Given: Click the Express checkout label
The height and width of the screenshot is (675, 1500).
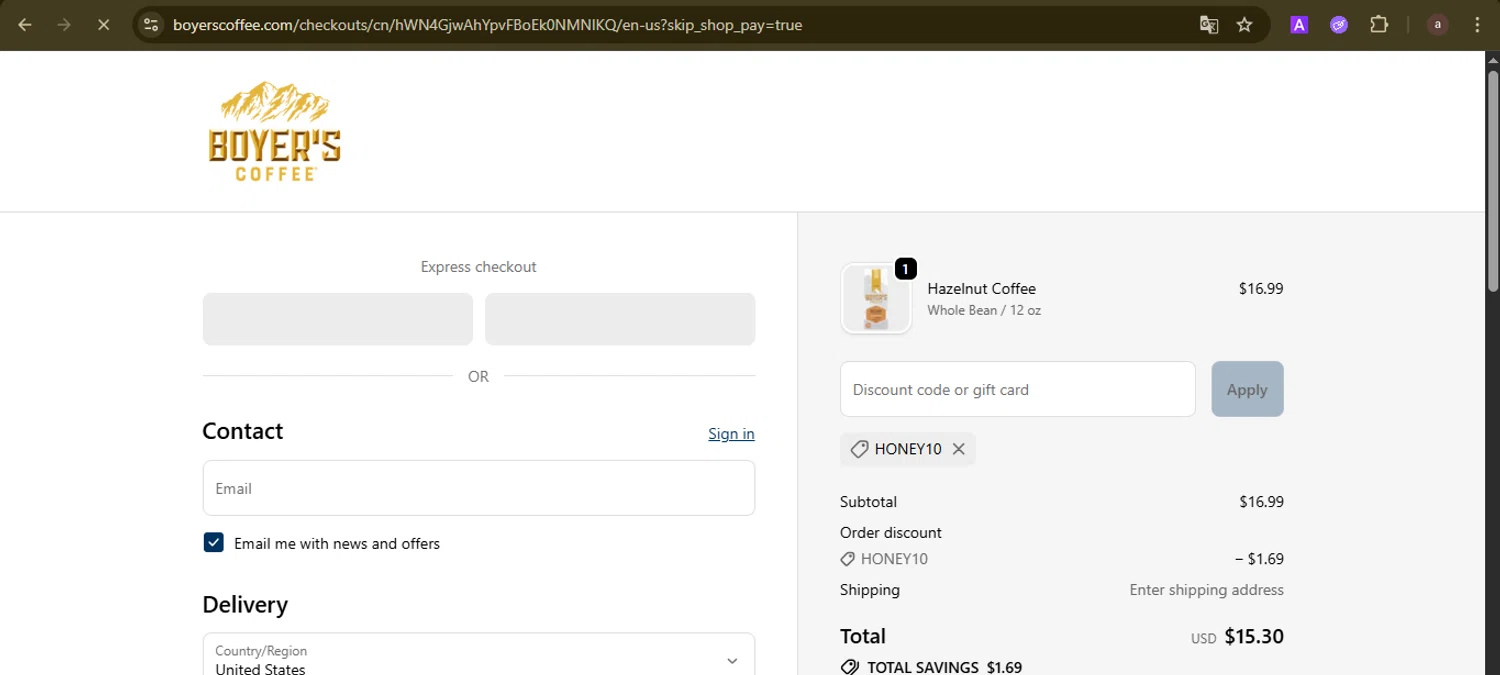Looking at the screenshot, I should 478,267.
